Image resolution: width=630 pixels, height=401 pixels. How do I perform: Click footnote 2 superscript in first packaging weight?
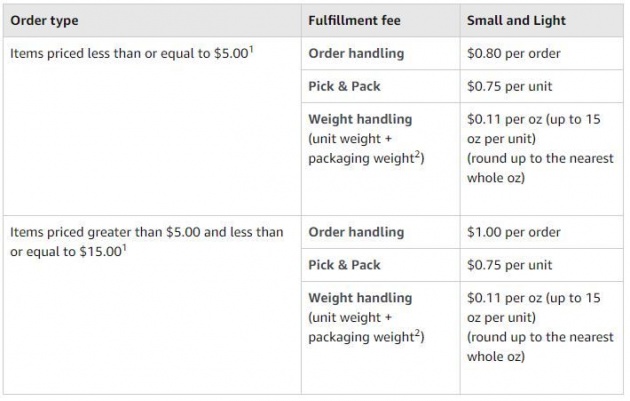pyautogui.click(x=417, y=154)
